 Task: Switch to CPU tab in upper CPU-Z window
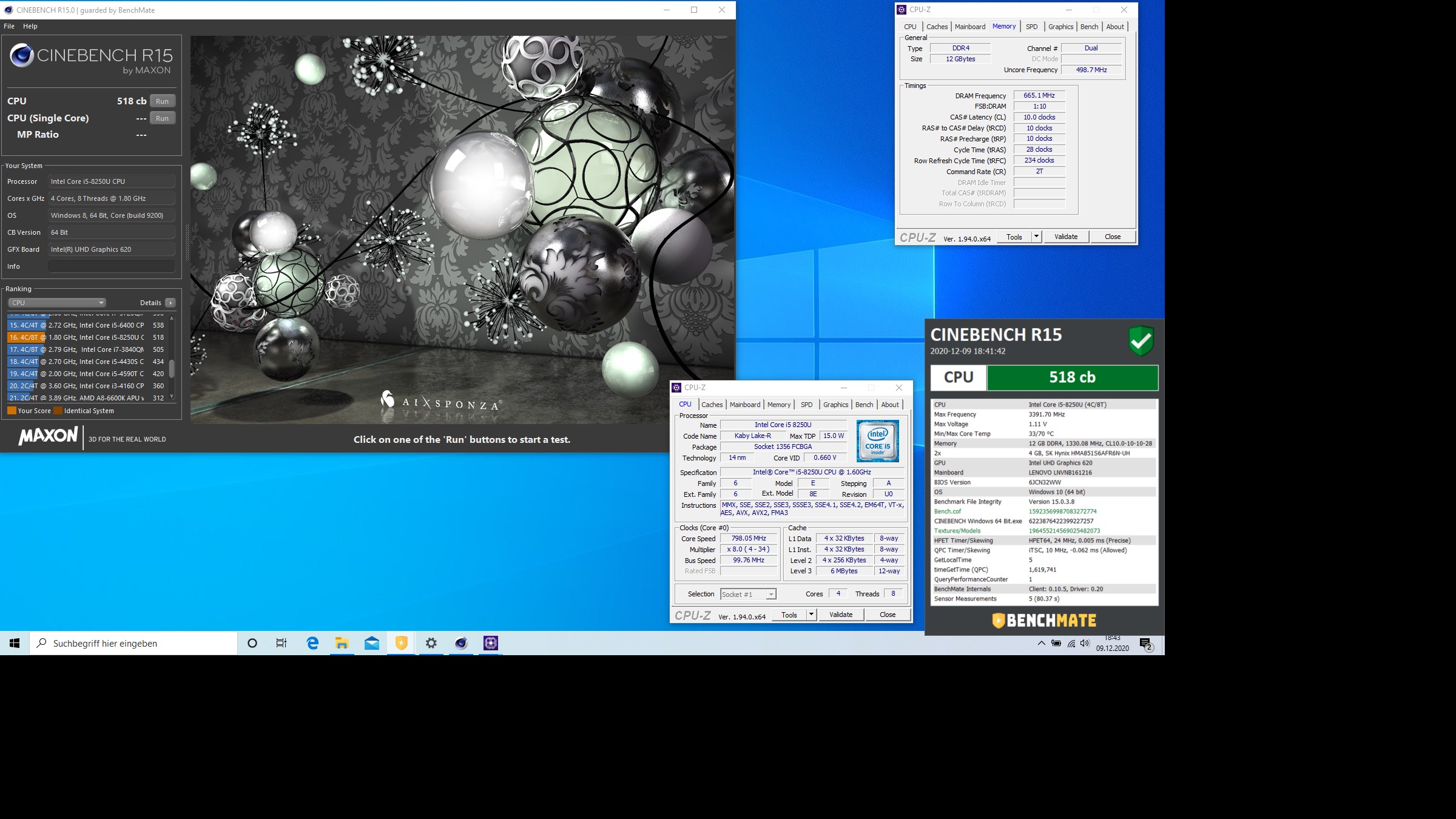[910, 27]
